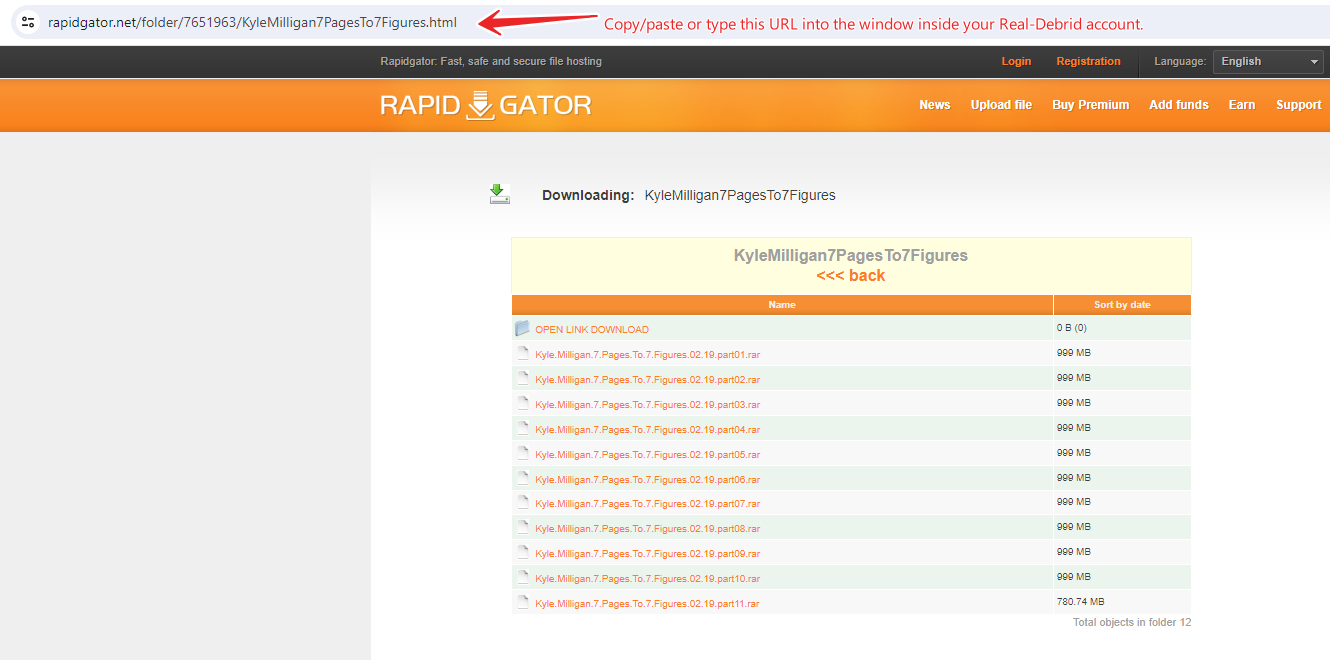Click the file icon for part01.rar
Viewport: 1330px width, 660px height.
(x=522, y=353)
